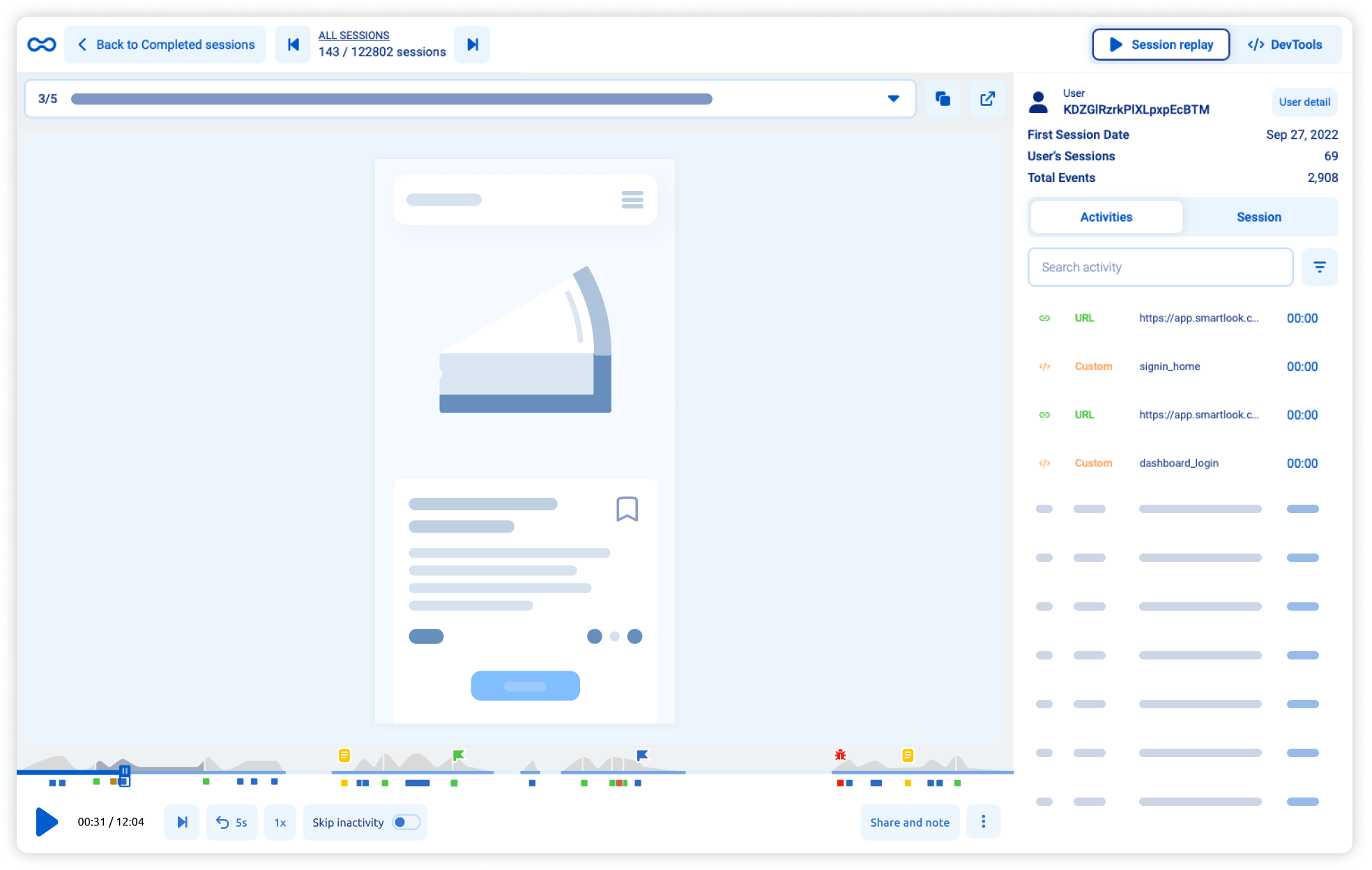Viewport: 1372px width, 870px height.
Task: Rewind 5s button
Action: tap(232, 823)
